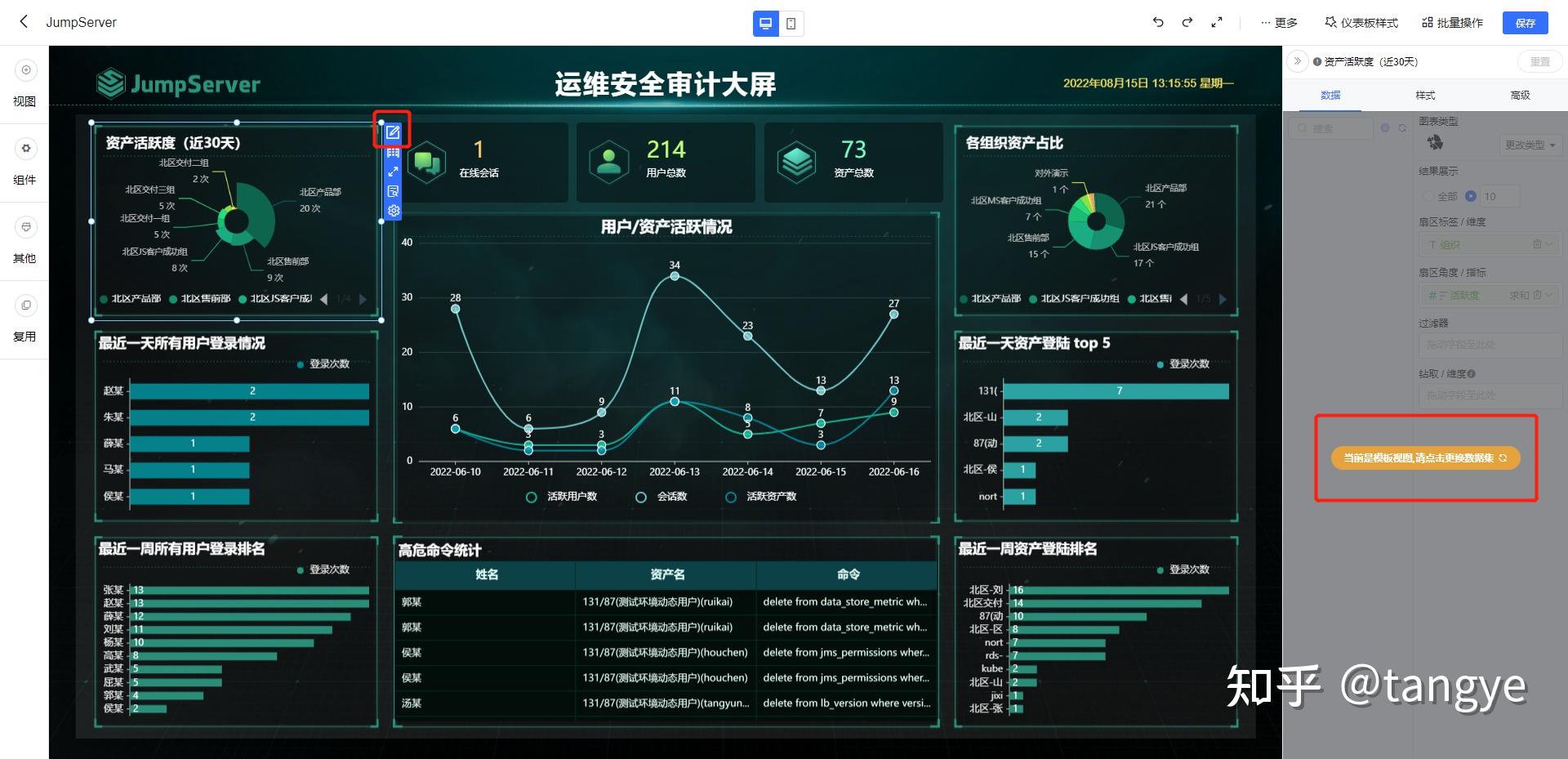Click the data preview icon on floating toolbar
The width and height of the screenshot is (1568, 759).
point(394,191)
